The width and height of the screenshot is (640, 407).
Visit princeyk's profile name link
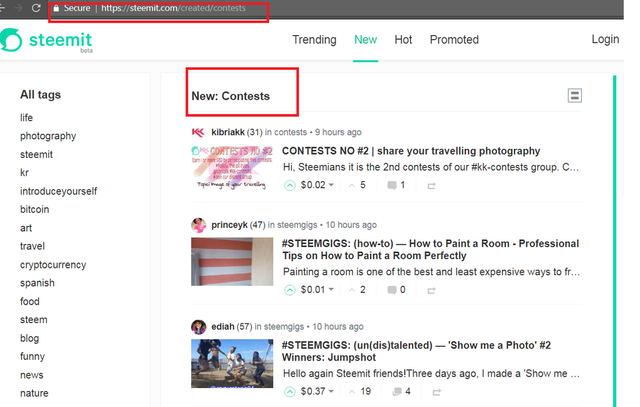(229, 225)
